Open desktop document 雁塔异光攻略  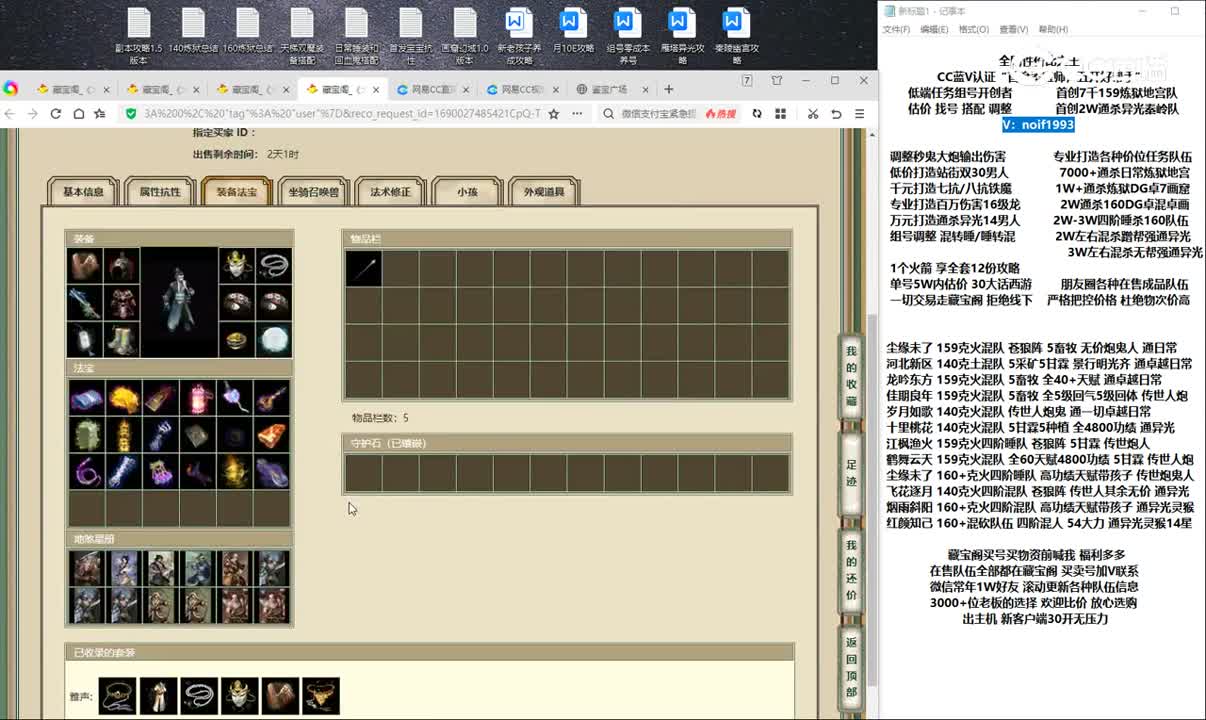682,36
